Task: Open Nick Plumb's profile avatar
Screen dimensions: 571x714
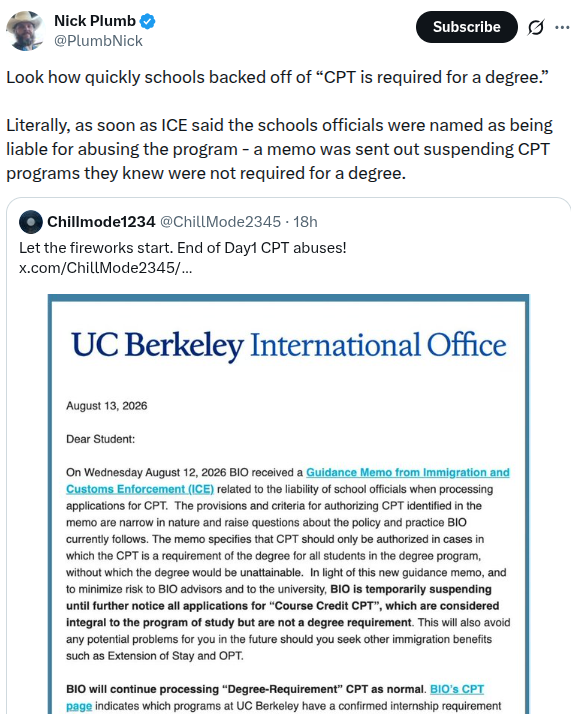Action: (25, 31)
